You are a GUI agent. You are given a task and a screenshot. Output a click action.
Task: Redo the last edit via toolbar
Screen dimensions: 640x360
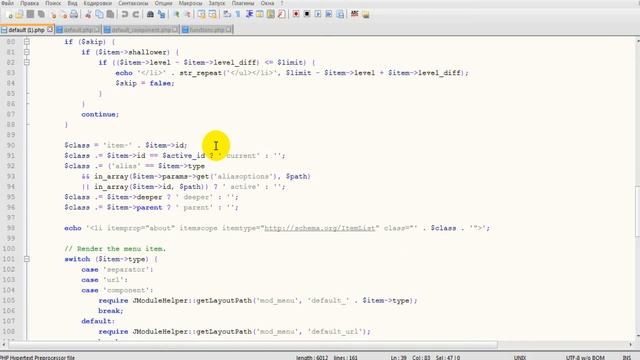tap(136, 15)
